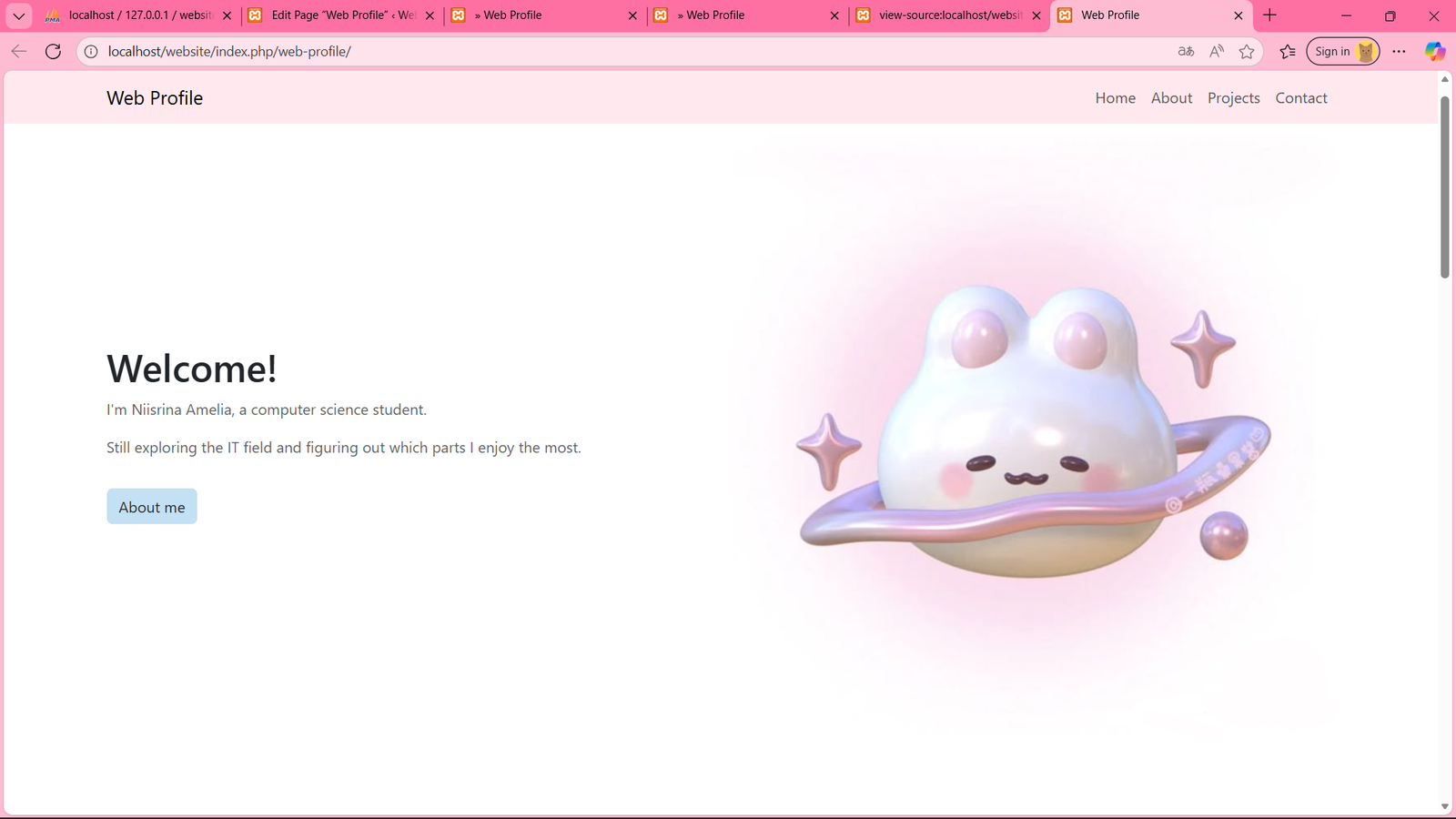
Task: Enter immersive reader mode
Action: tap(1186, 51)
